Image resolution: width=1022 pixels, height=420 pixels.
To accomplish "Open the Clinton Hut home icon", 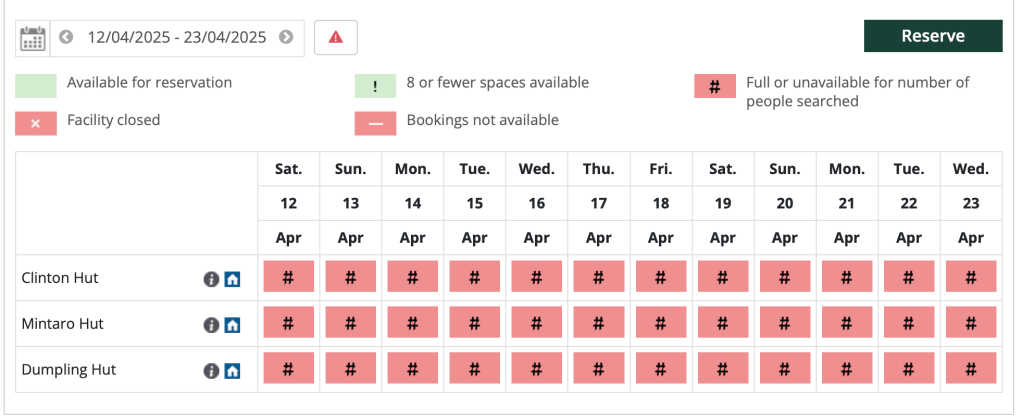I will [232, 279].
